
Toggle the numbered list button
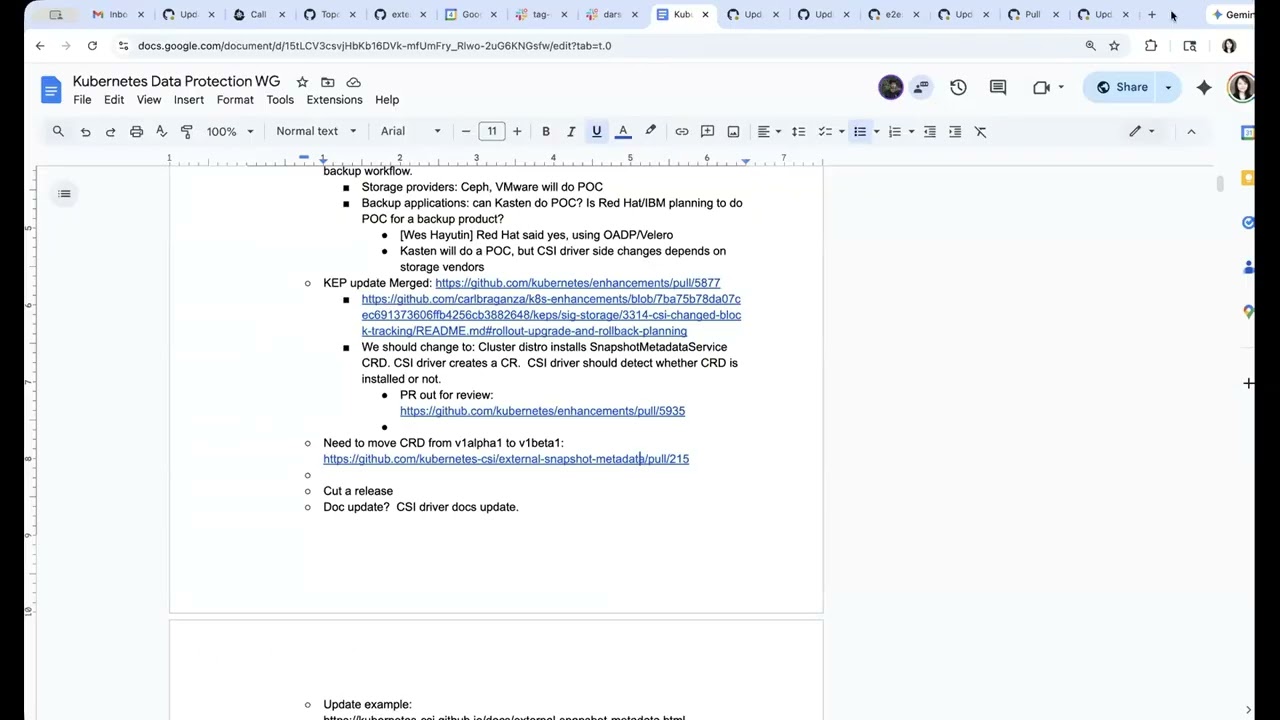(x=895, y=131)
